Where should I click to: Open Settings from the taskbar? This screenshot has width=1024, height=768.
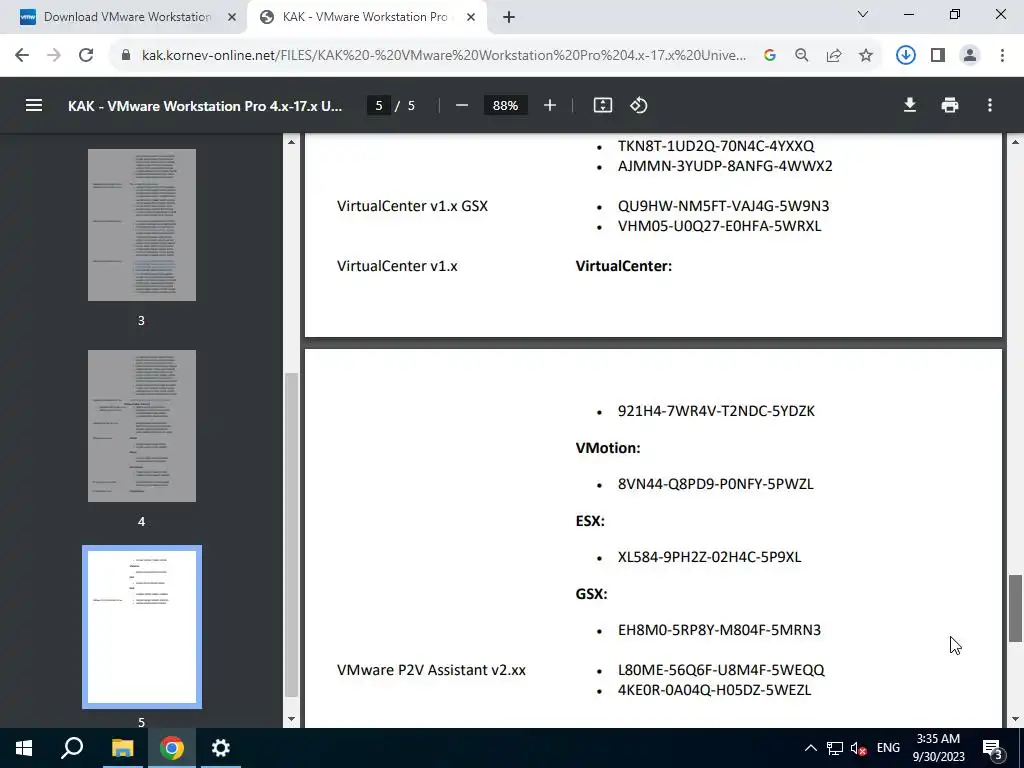point(221,748)
